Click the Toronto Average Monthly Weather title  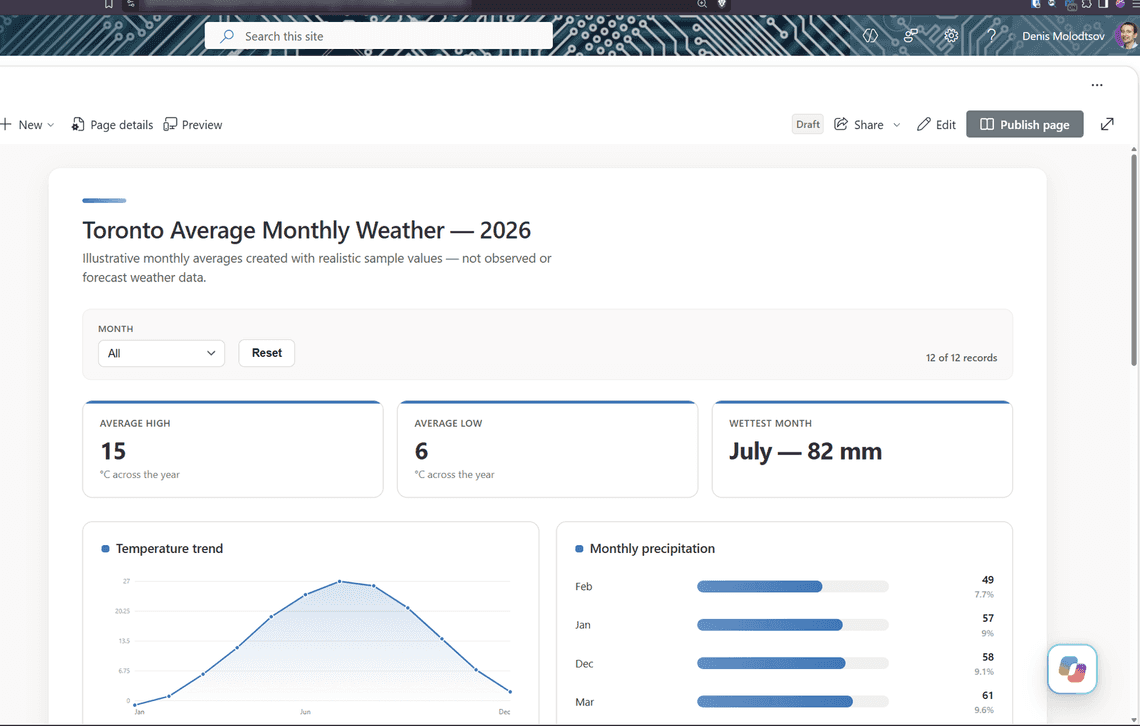306,230
